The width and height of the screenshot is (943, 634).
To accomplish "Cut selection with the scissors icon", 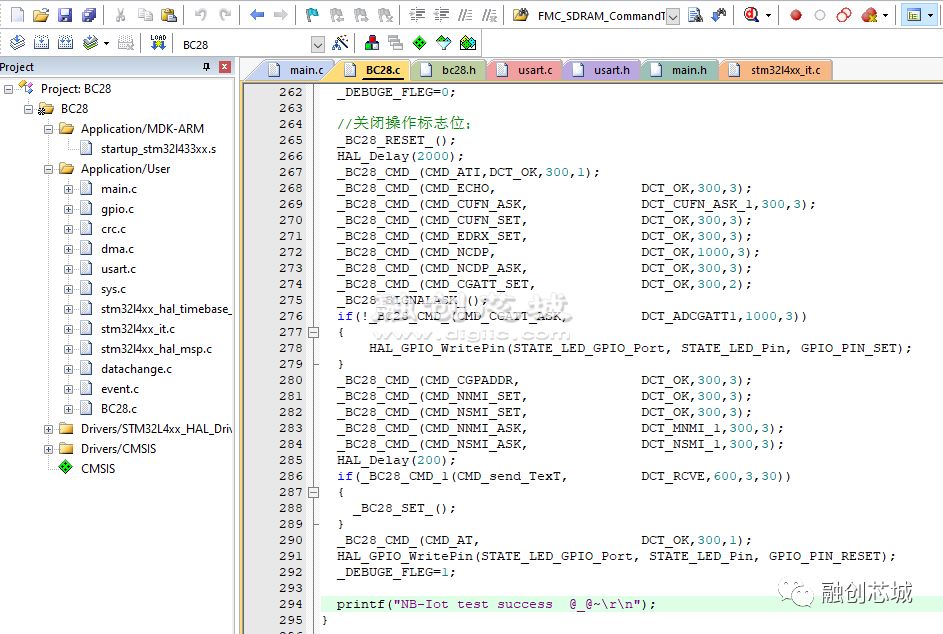I will [120, 14].
